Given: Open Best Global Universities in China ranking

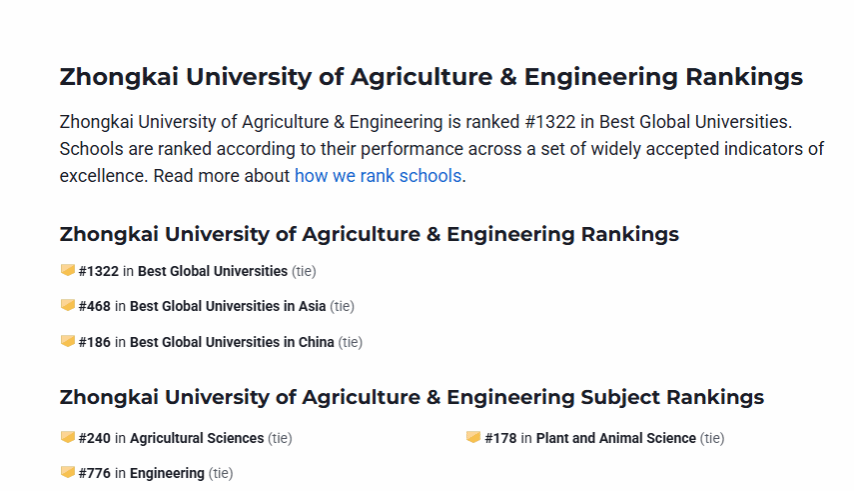Looking at the screenshot, I should click(232, 342).
